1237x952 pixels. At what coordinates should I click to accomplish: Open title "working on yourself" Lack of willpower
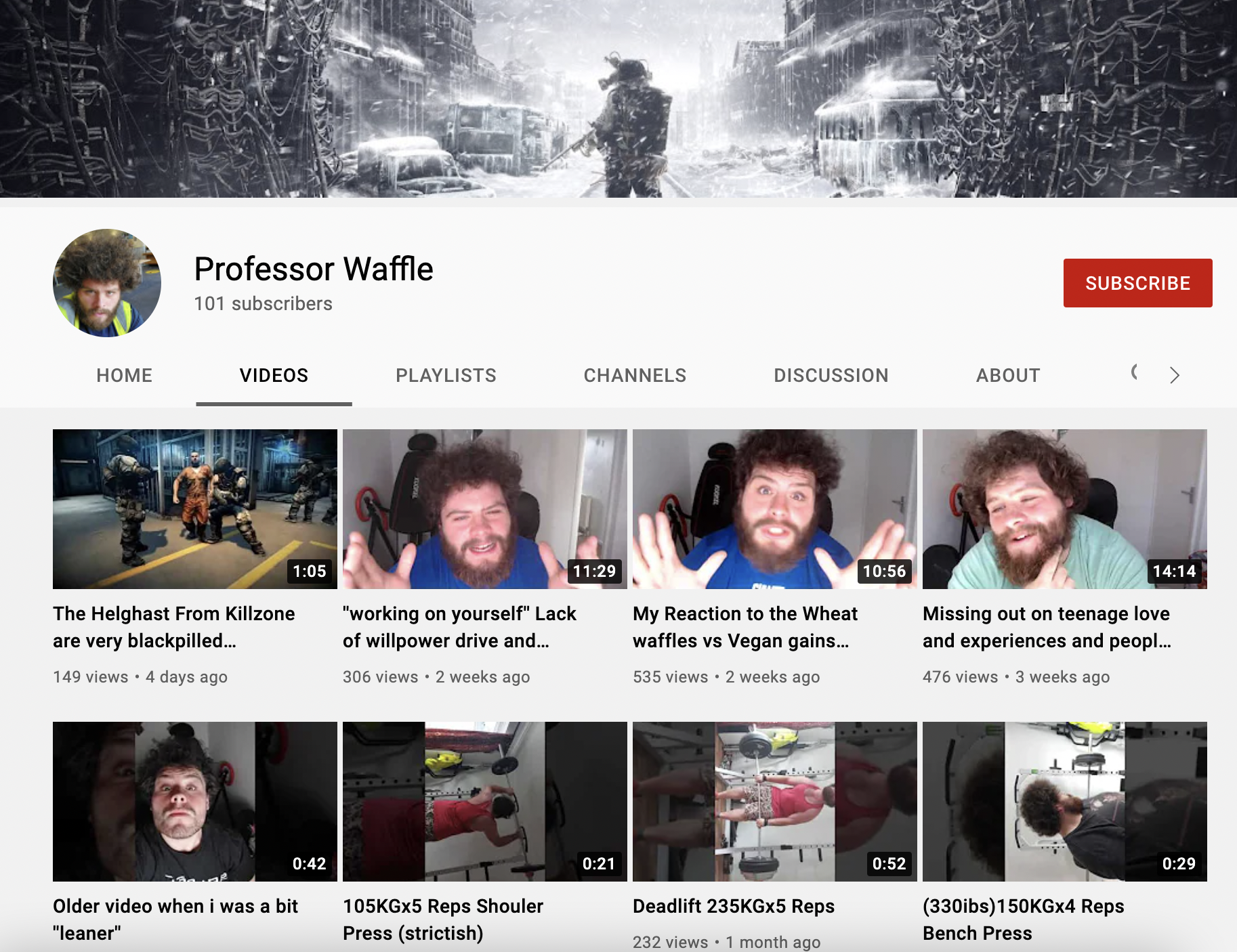(459, 627)
